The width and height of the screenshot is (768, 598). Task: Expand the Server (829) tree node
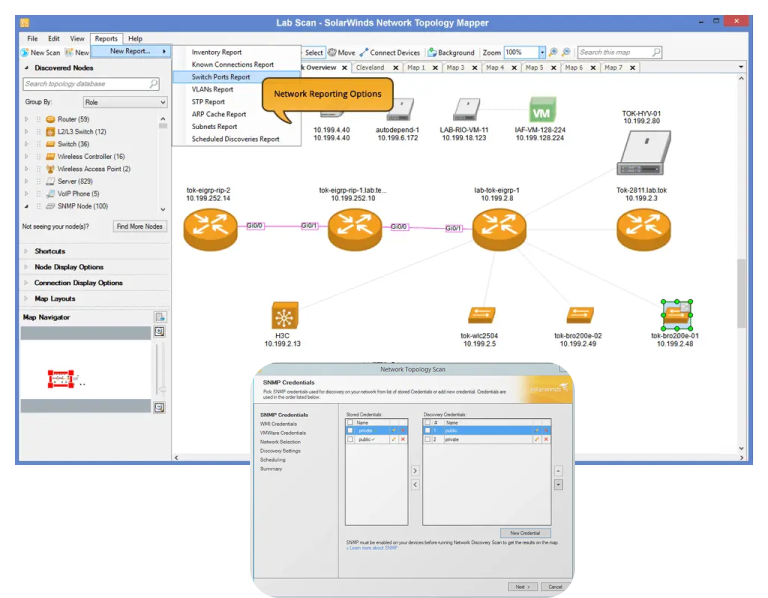(26, 181)
